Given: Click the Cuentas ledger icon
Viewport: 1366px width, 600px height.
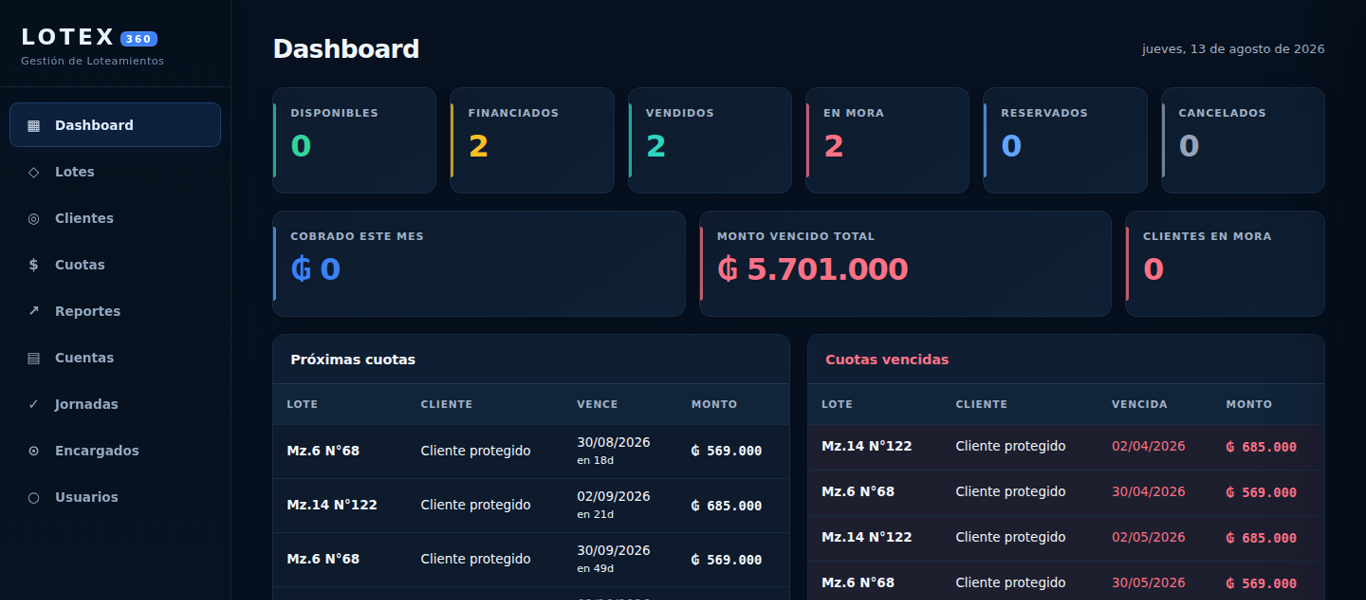Looking at the screenshot, I should [34, 358].
